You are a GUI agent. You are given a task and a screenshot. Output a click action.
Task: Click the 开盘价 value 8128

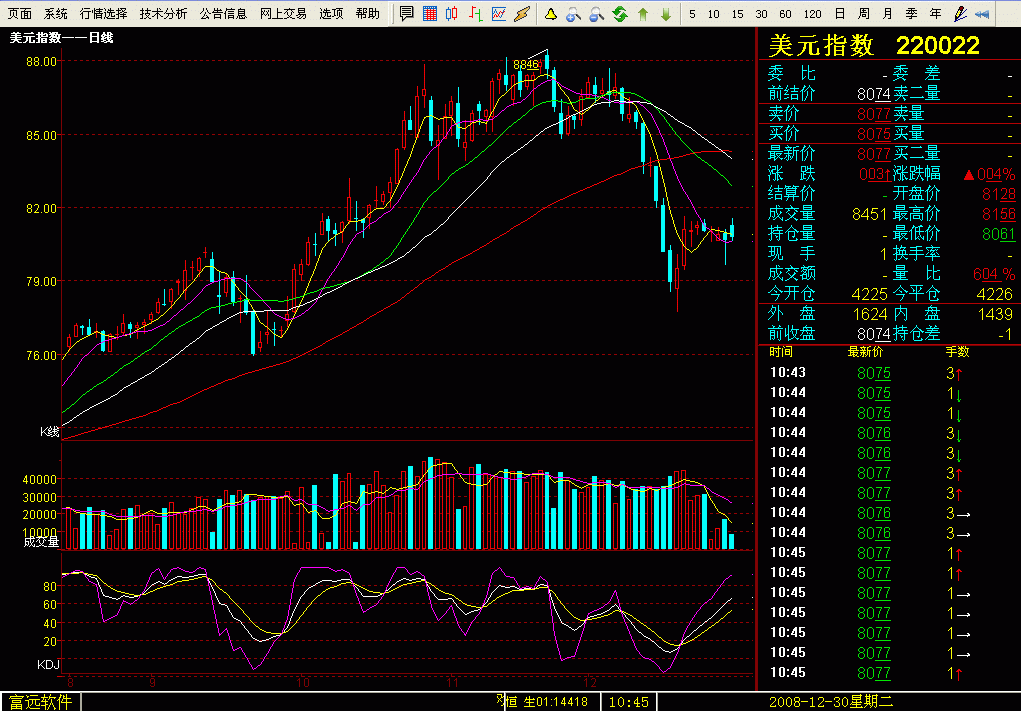[998, 194]
